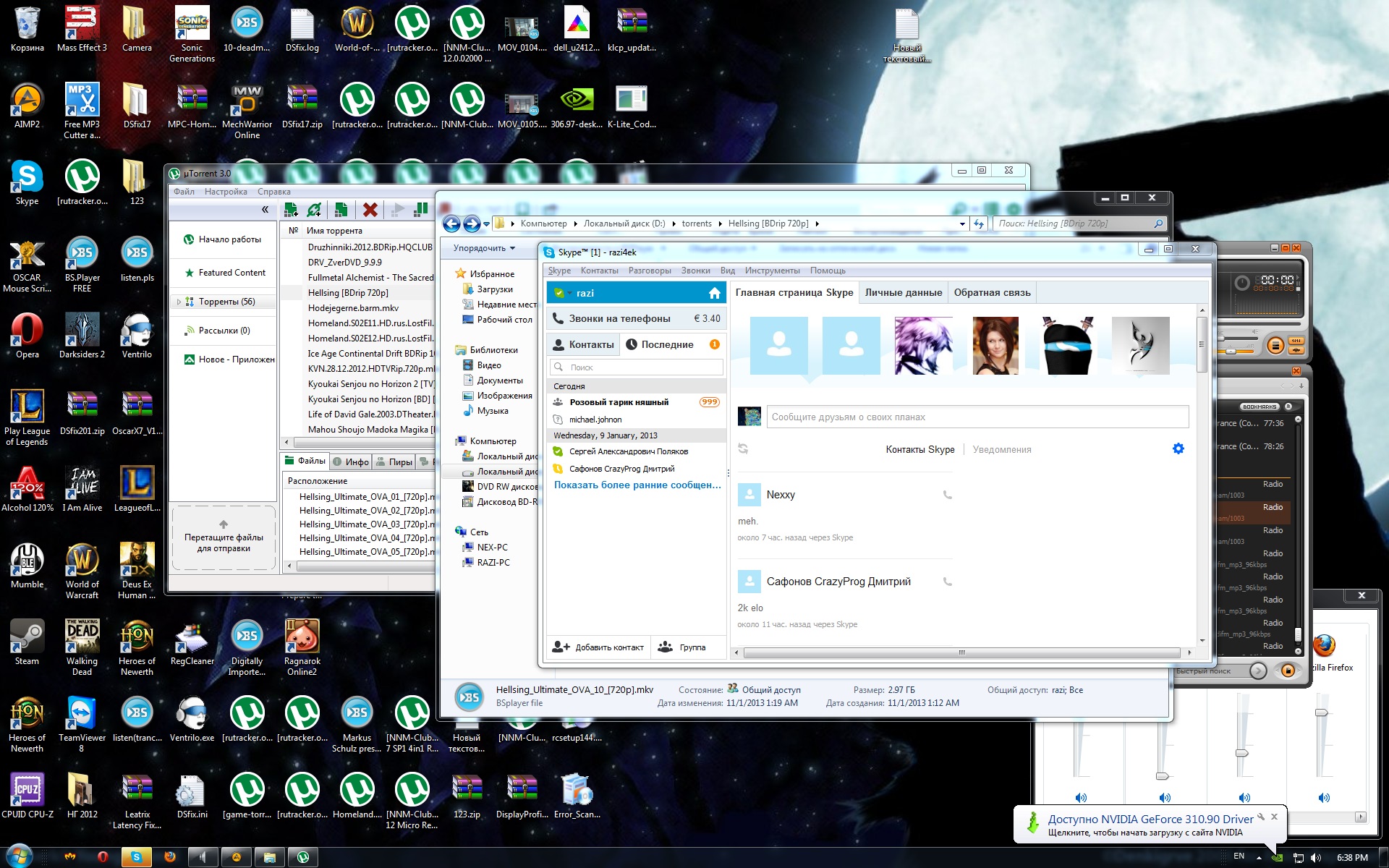Click red X Remove torrent icon

[x=370, y=210]
